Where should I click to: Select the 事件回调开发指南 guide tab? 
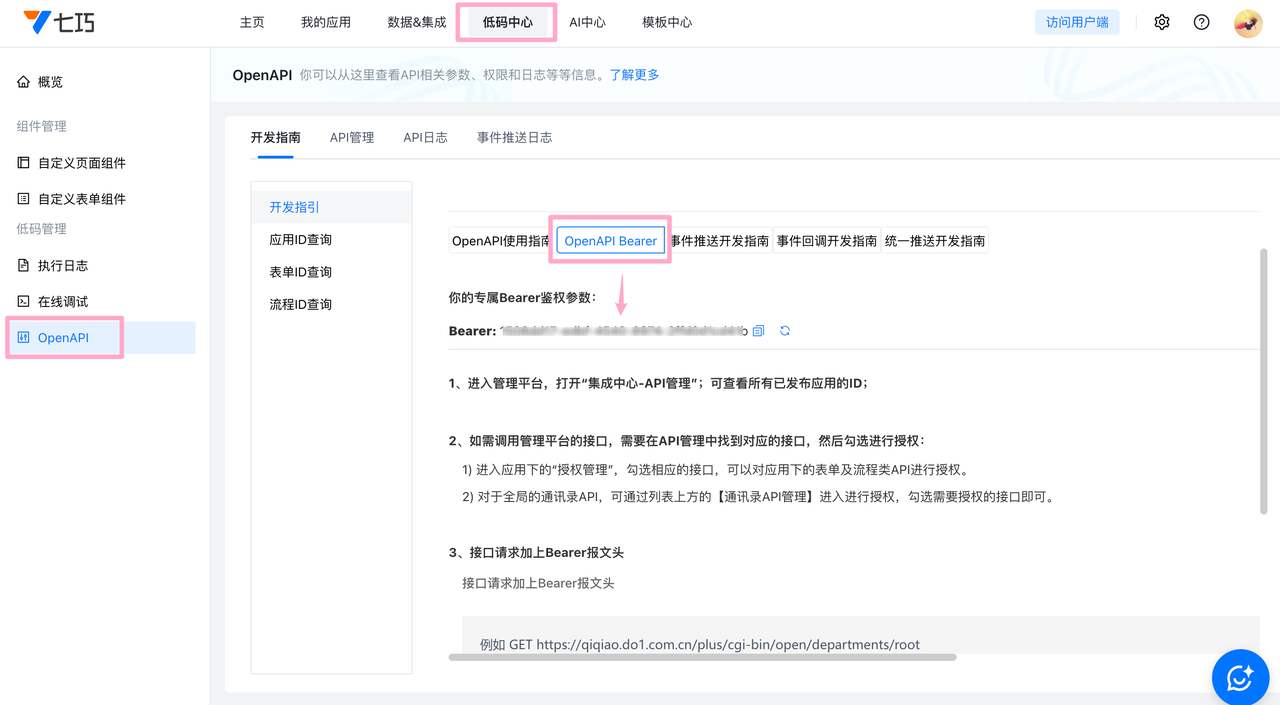coord(826,241)
